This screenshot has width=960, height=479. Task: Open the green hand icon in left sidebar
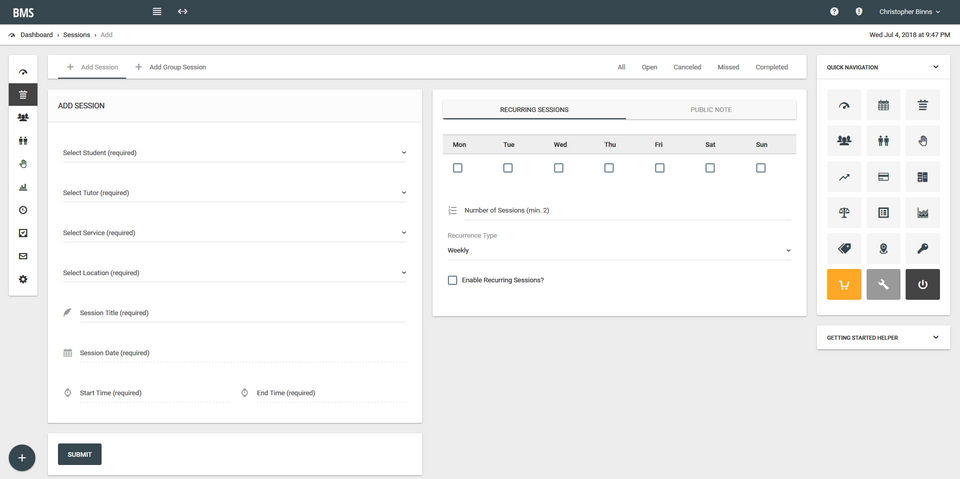[23, 164]
